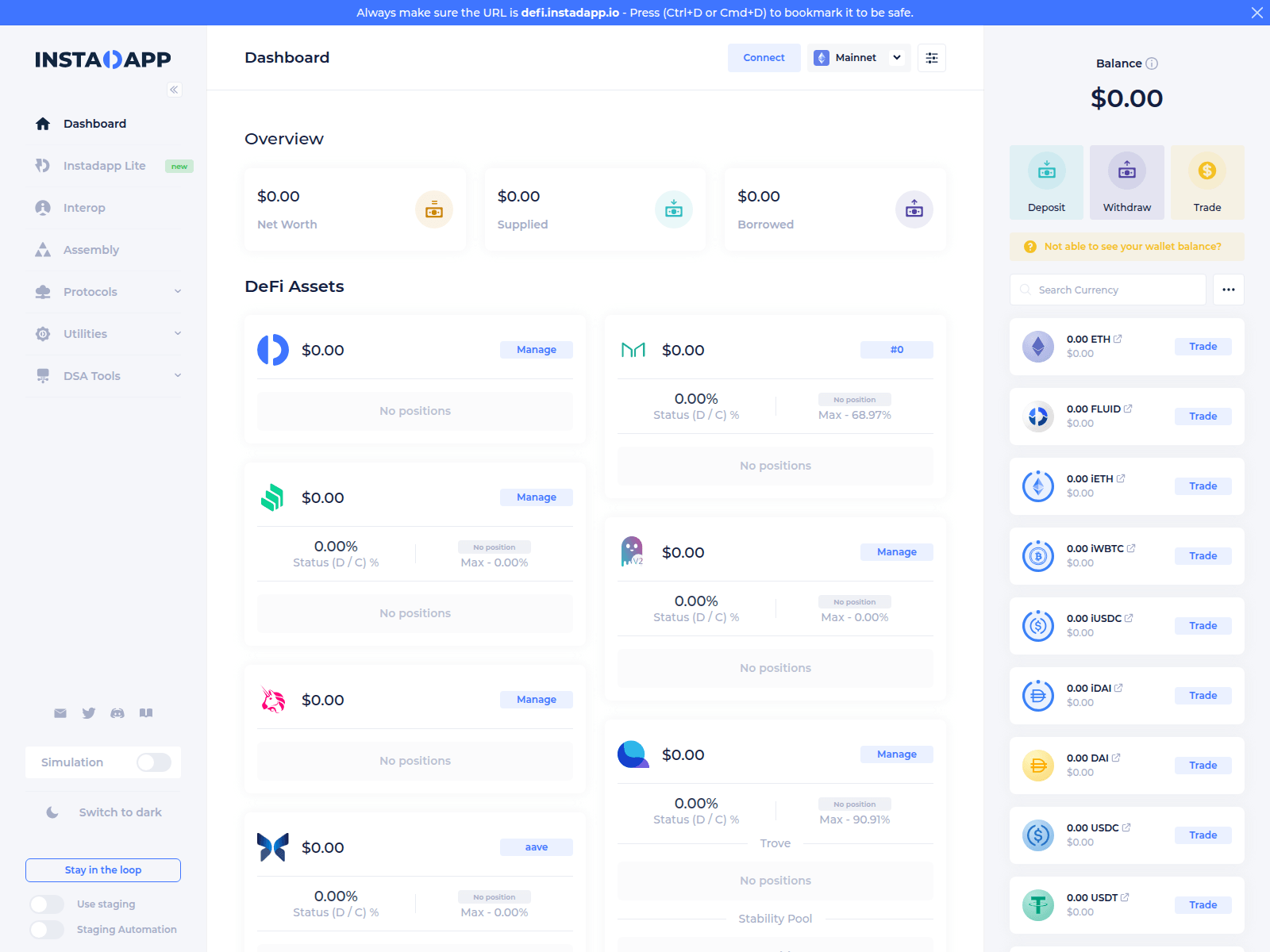1270x952 pixels.
Task: Click the Uniswap unicorn logo
Action: pyautogui.click(x=273, y=700)
